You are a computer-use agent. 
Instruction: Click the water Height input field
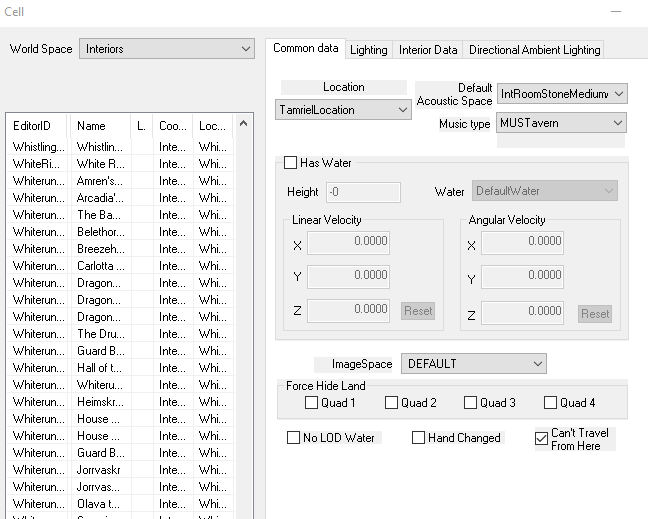(x=363, y=192)
